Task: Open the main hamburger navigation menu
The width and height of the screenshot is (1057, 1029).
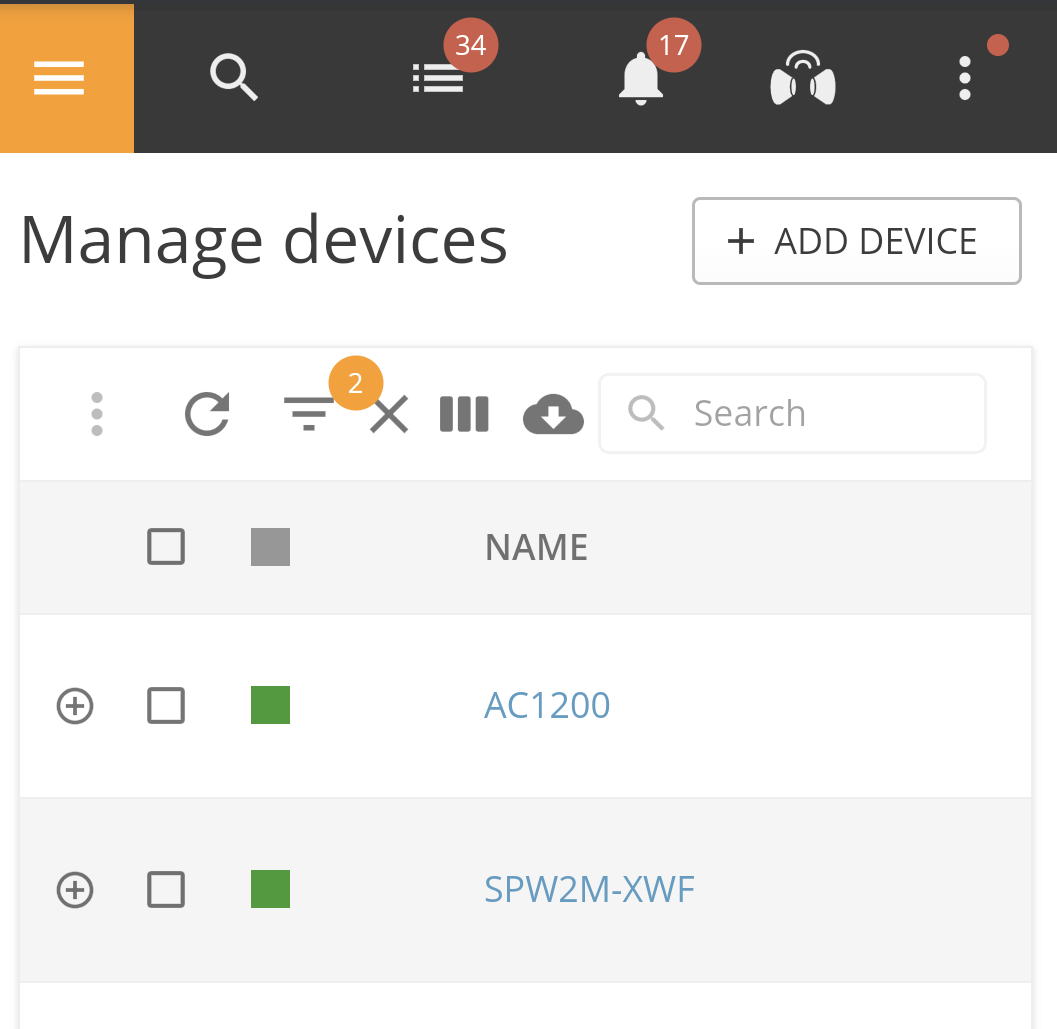Action: coord(57,78)
